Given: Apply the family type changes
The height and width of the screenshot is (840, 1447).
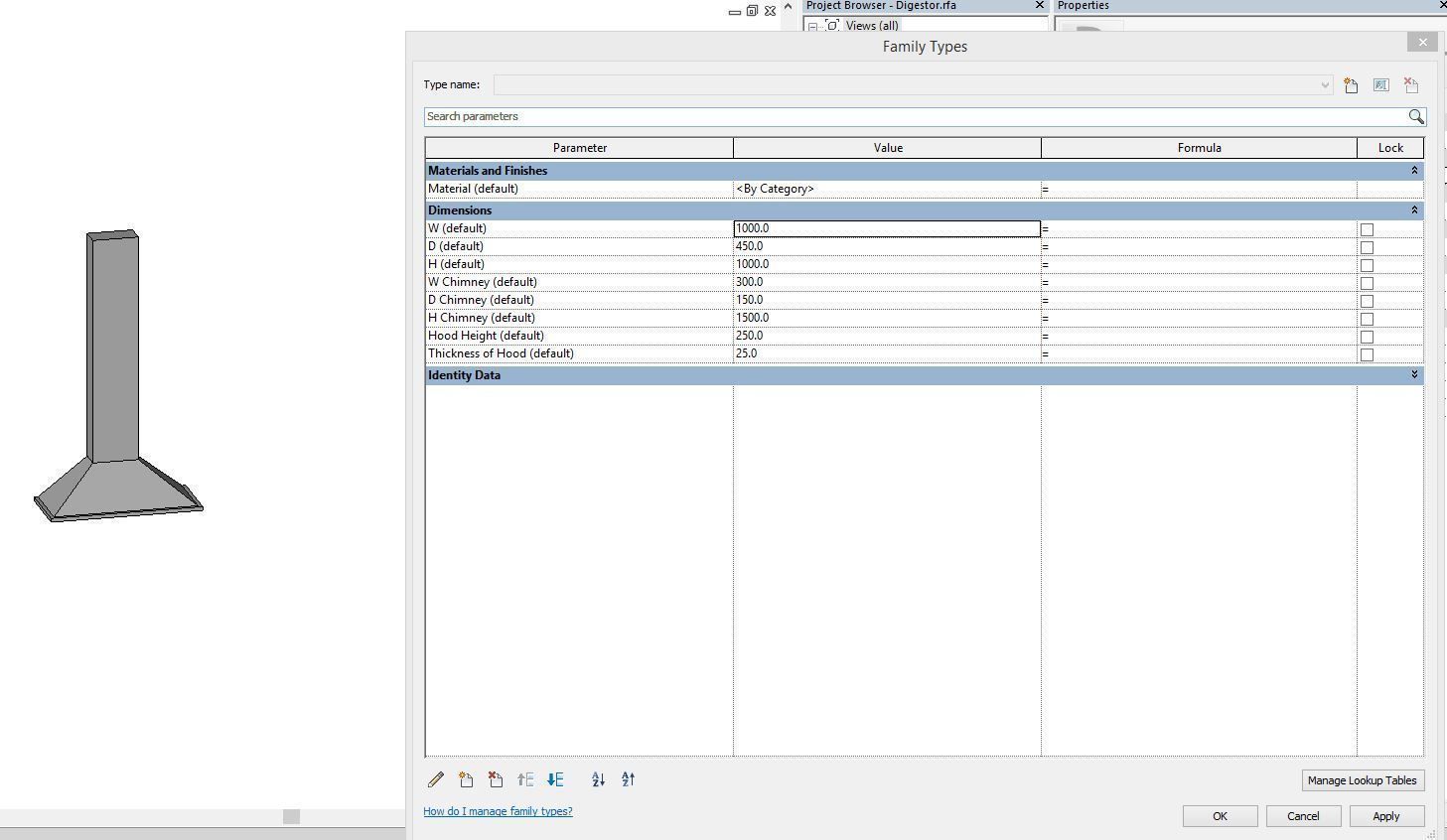Looking at the screenshot, I should [x=1386, y=816].
